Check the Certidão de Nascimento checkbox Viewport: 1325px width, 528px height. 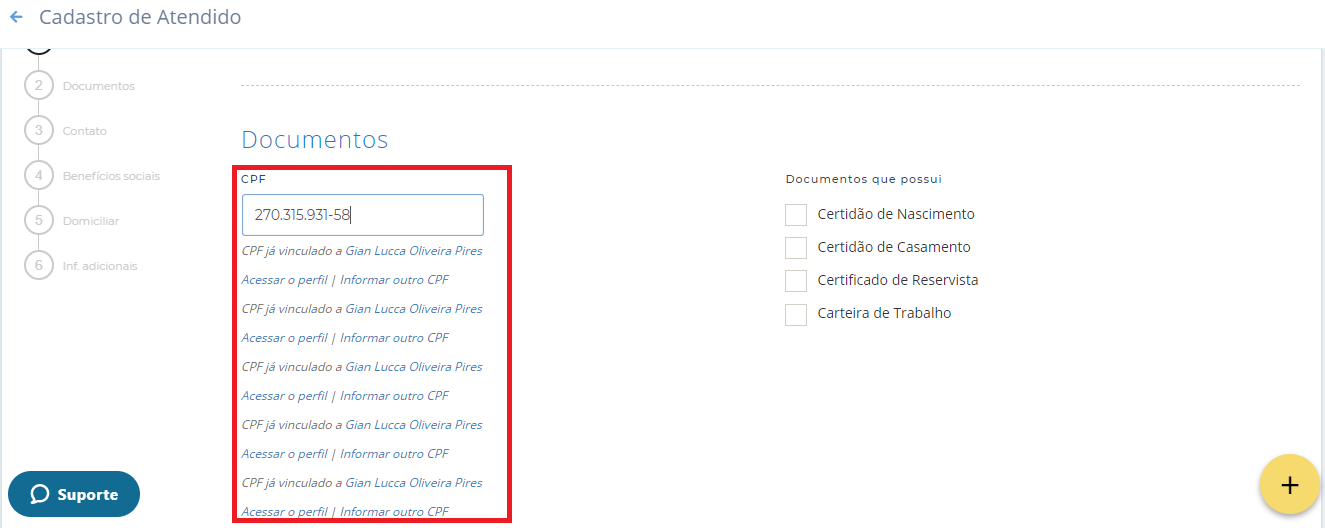796,215
